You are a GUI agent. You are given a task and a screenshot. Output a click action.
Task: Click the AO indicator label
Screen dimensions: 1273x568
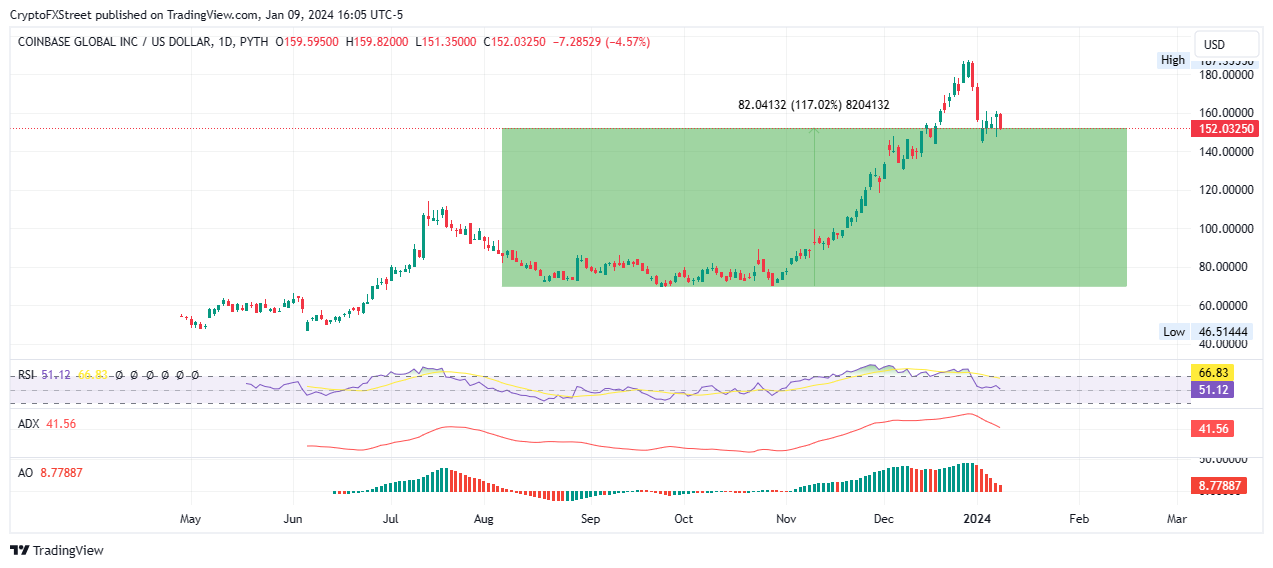[x=26, y=472]
